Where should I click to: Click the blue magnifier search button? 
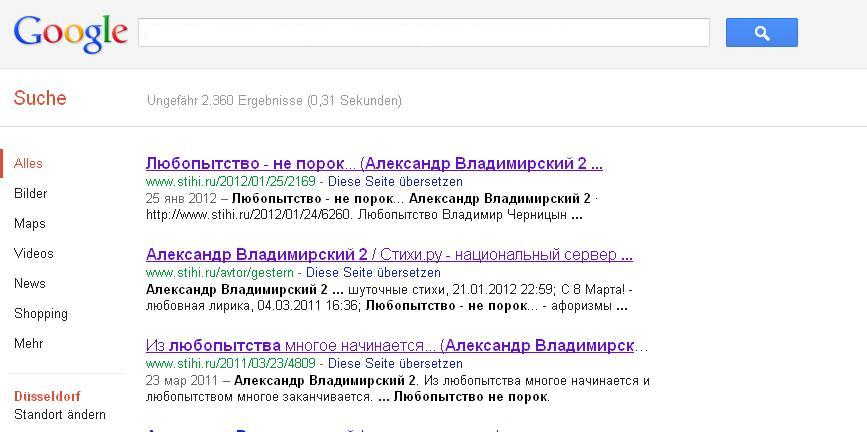click(761, 33)
